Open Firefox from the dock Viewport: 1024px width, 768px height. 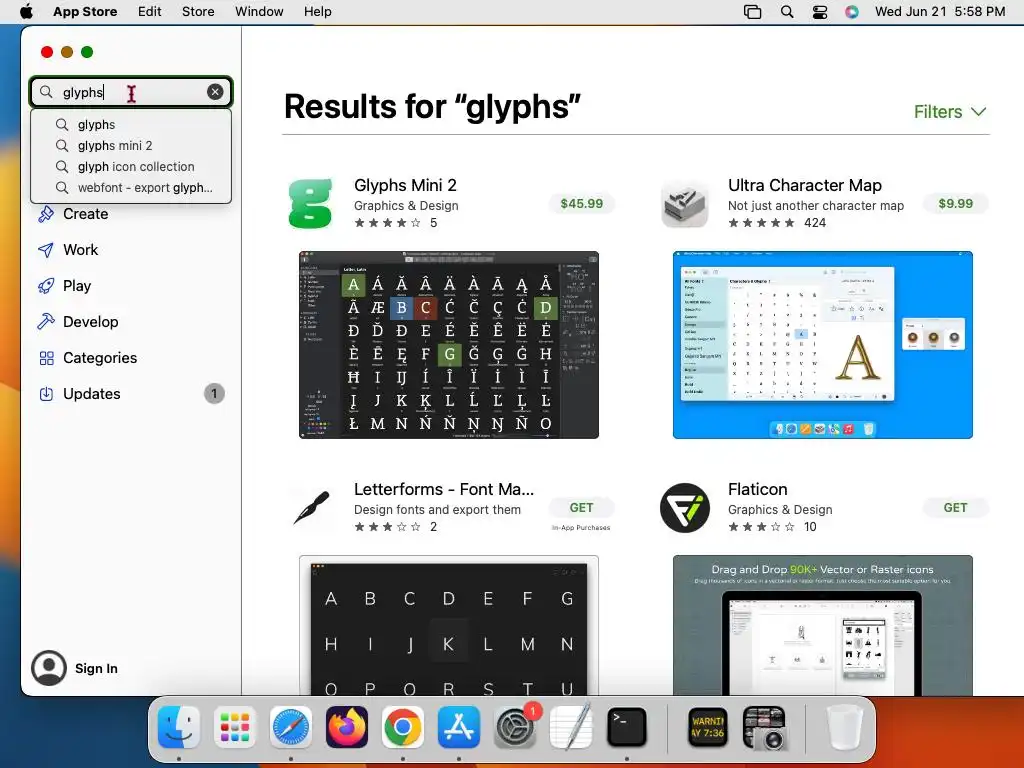click(347, 727)
